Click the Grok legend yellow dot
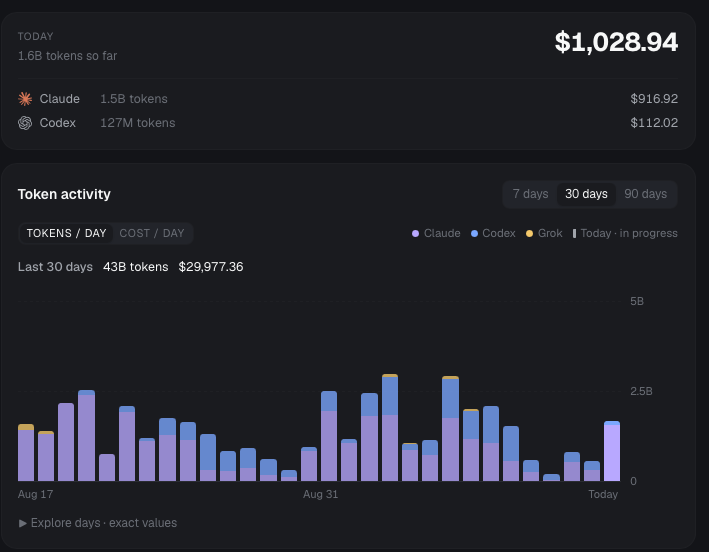Viewport: 709px width, 552px height. 529,234
